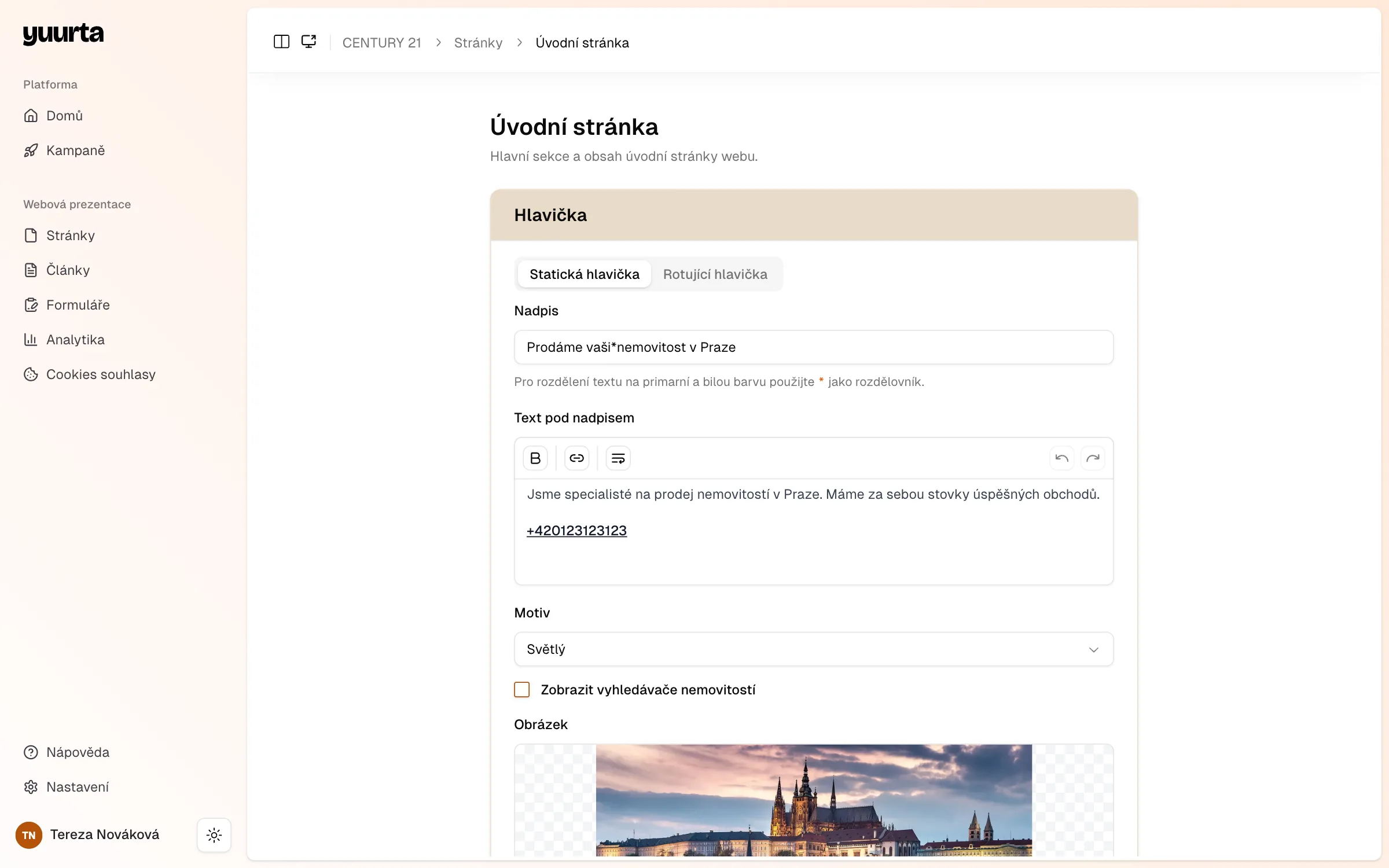The height and width of the screenshot is (868, 1389).
Task: Open Nastavení settings
Action: [66, 787]
